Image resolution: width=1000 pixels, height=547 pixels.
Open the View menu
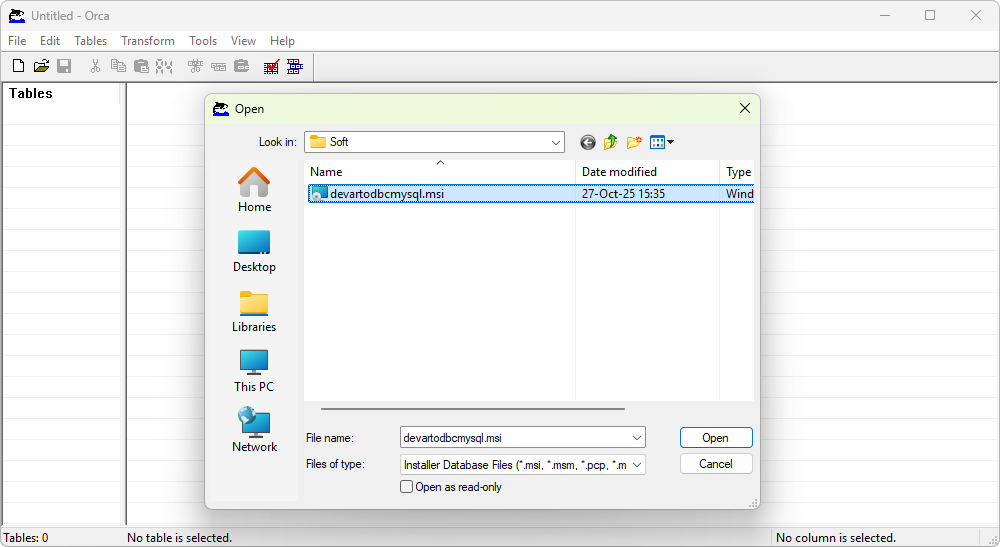[x=243, y=41]
